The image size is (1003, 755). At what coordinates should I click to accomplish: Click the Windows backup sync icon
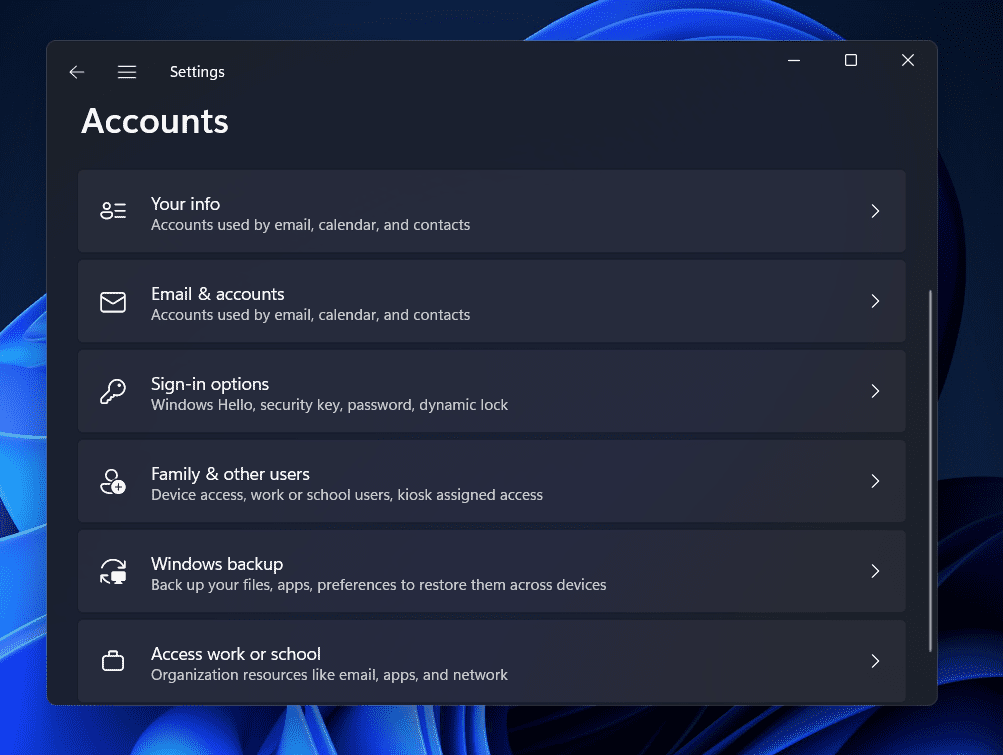(x=113, y=571)
